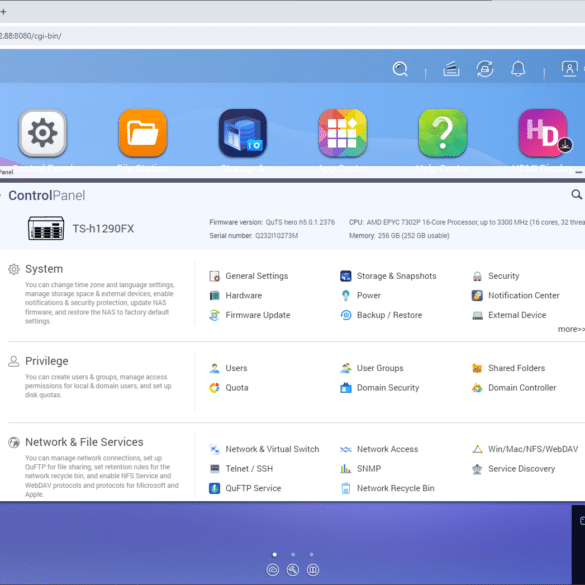Click the QuFTP Service icon
Image resolution: width=585 pixels, height=585 pixels.
pyautogui.click(x=215, y=488)
